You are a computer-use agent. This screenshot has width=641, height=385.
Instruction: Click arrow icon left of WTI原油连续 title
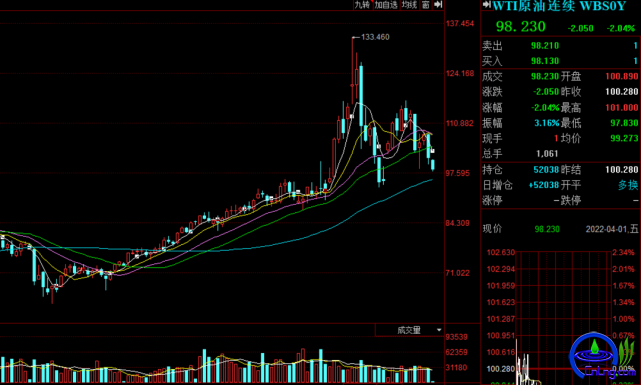[486, 4]
